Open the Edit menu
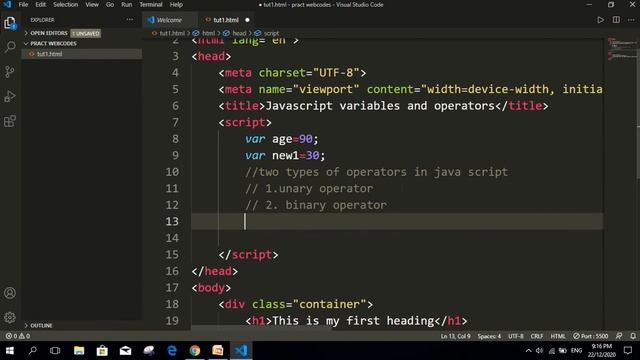 (x=40, y=4)
